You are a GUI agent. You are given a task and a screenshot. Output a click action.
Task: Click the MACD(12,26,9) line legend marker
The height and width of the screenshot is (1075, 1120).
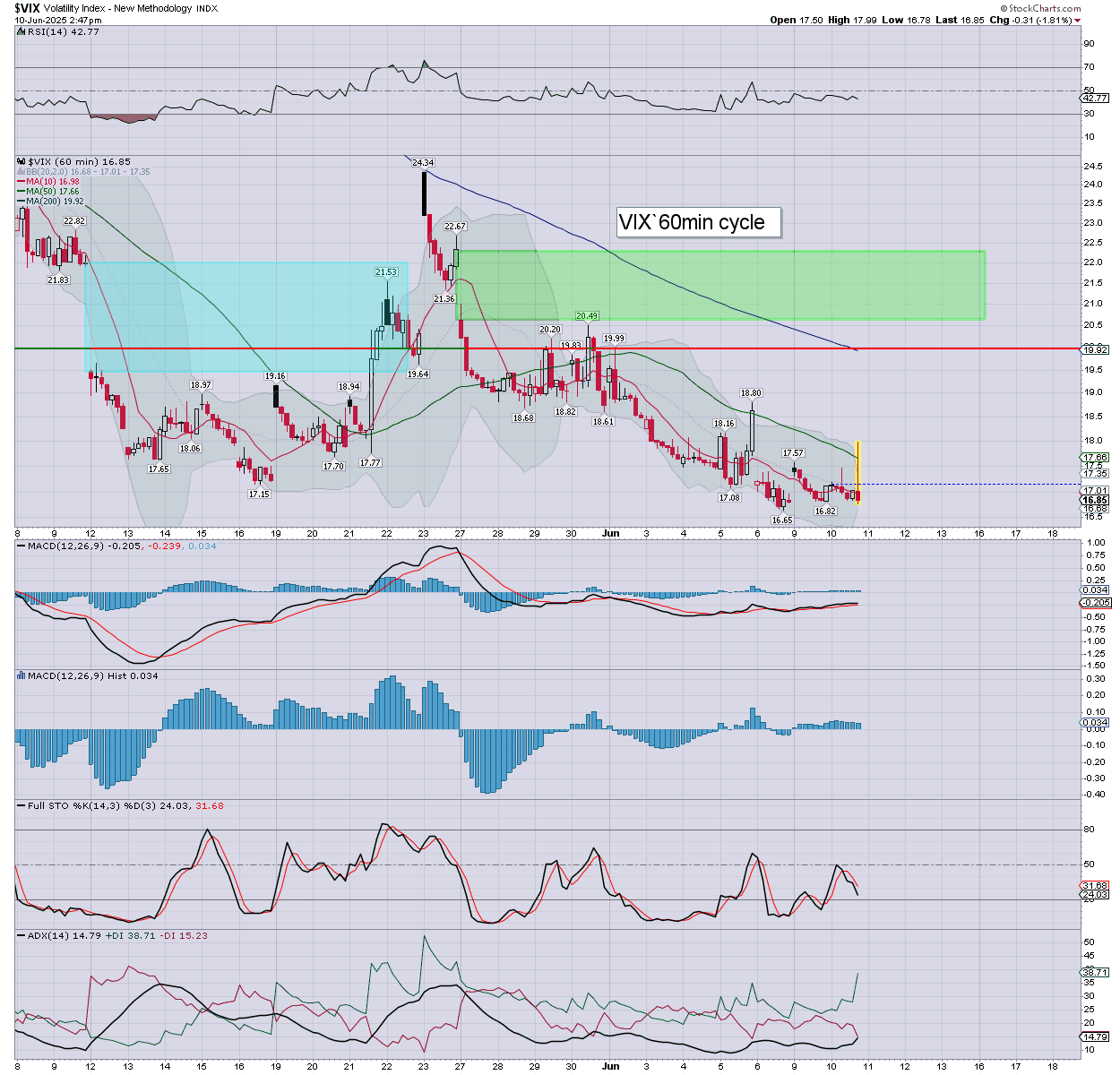[x=22, y=546]
